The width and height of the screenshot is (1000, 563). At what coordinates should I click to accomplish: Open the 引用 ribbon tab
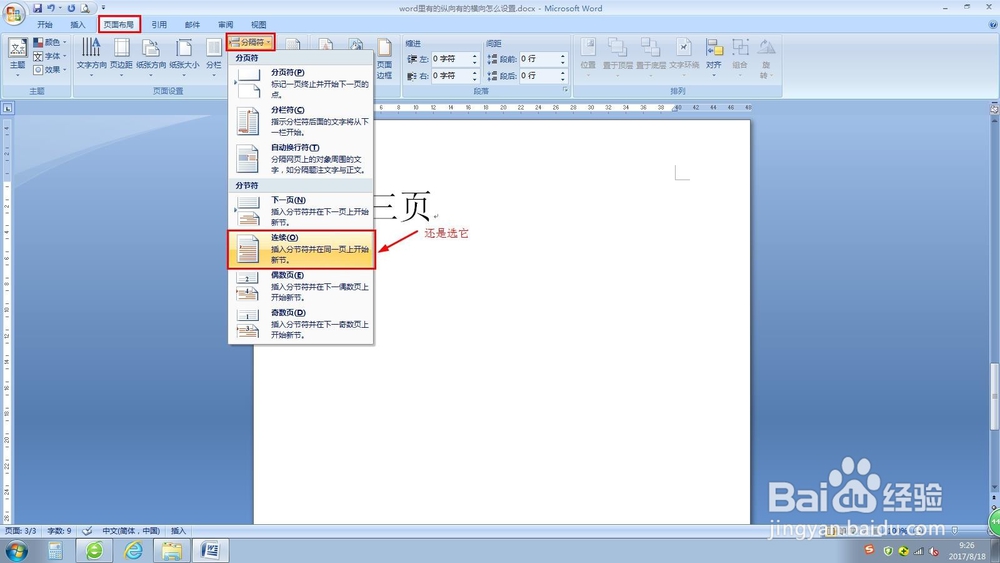(159, 25)
